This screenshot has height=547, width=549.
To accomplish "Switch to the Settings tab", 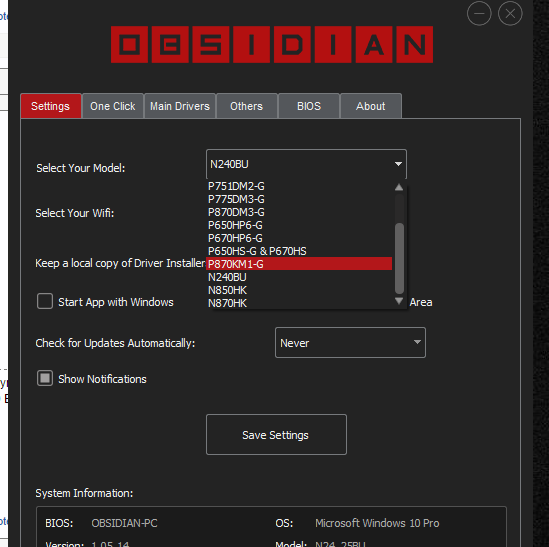I will pyautogui.click(x=51, y=106).
